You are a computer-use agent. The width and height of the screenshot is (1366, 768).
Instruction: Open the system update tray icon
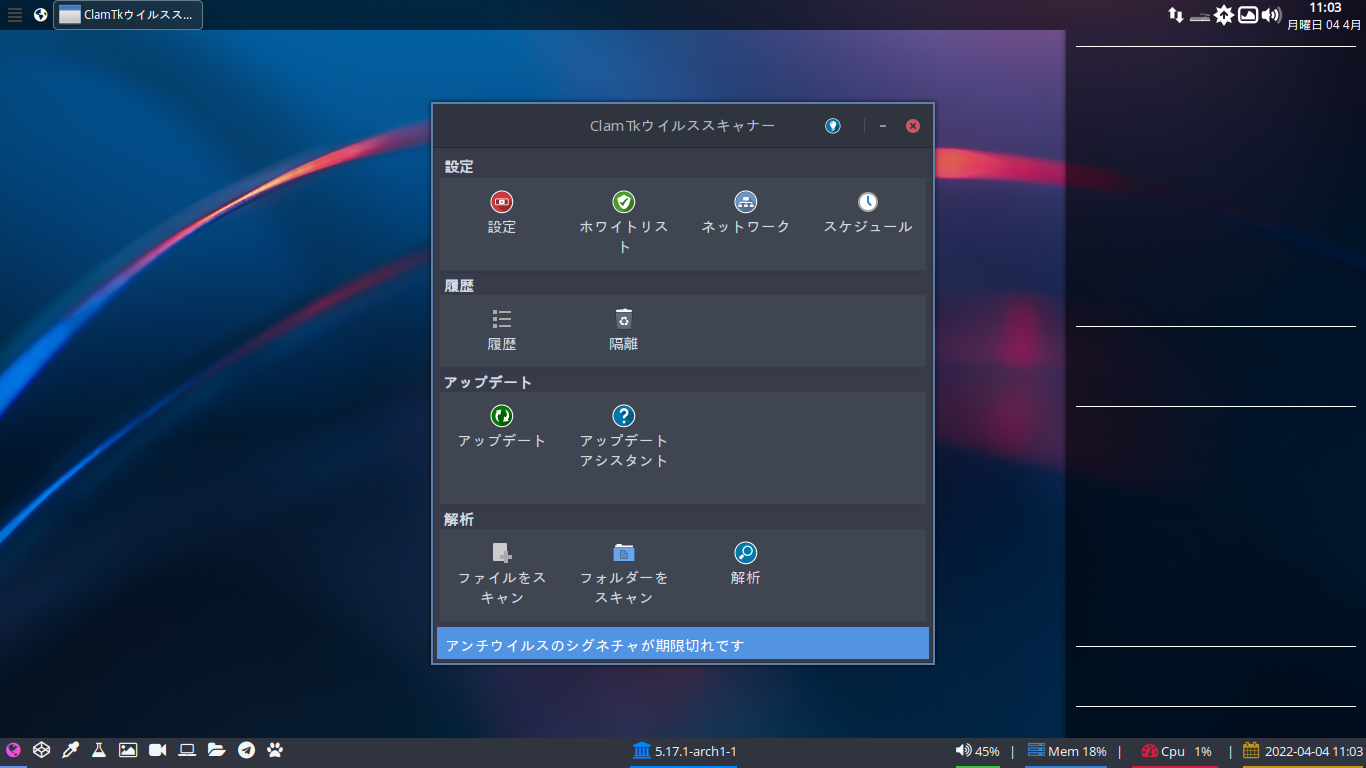click(1224, 15)
